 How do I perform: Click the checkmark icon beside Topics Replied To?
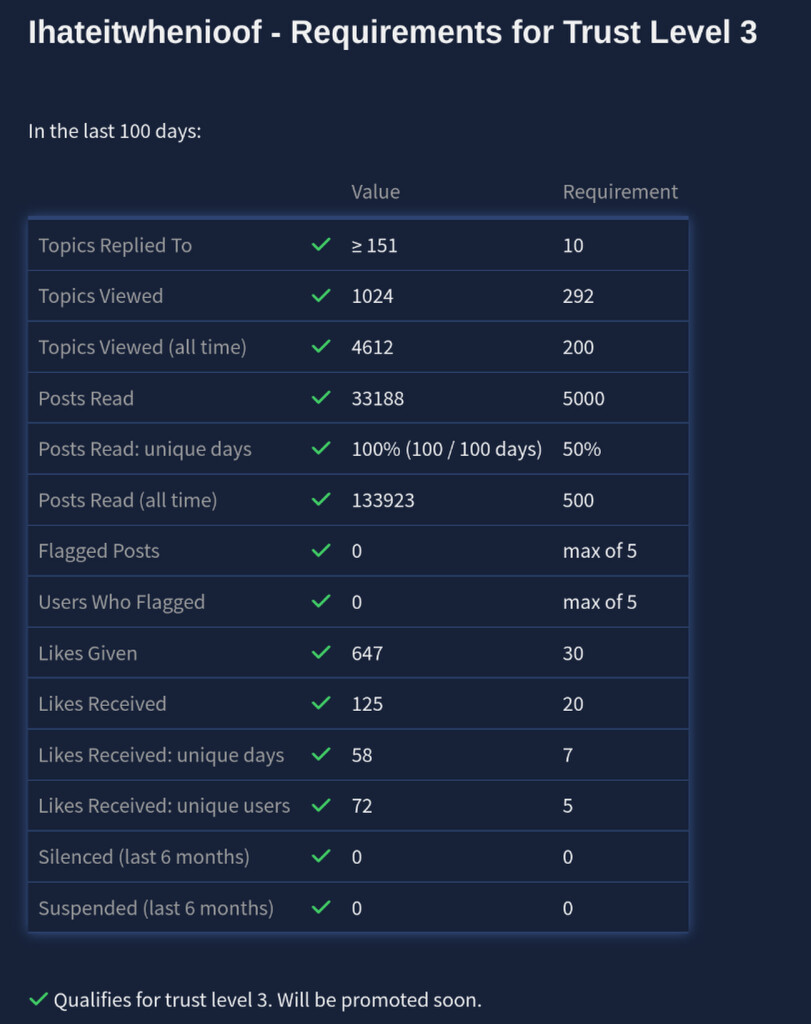pos(321,245)
